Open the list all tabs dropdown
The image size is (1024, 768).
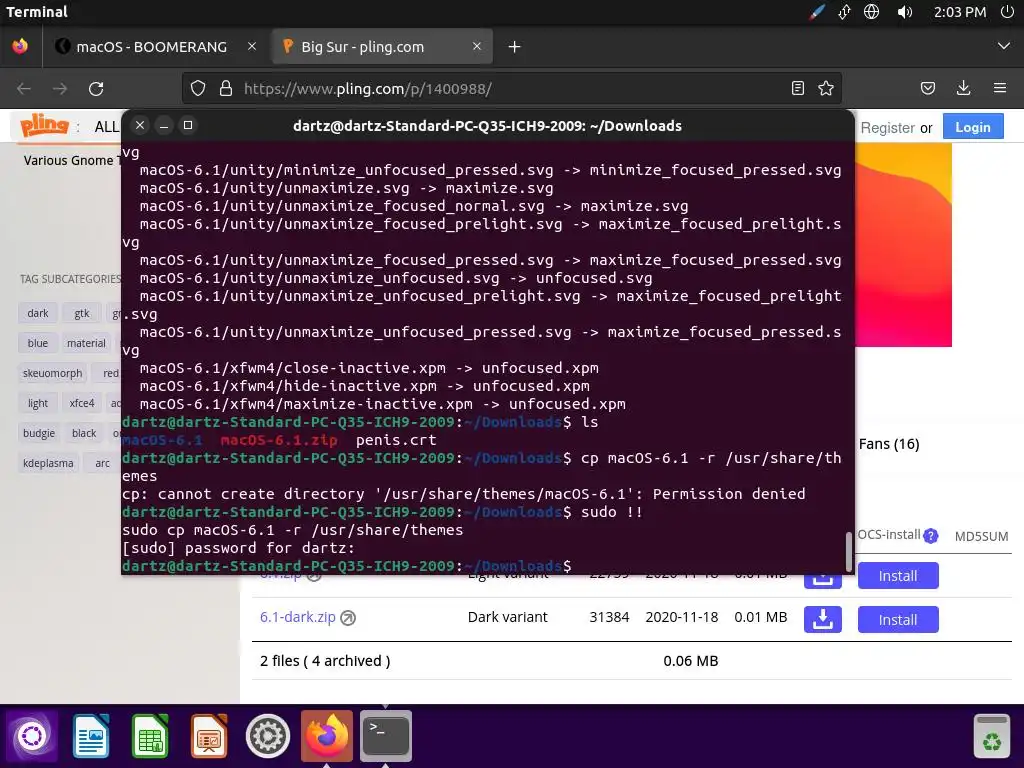pos(1004,46)
